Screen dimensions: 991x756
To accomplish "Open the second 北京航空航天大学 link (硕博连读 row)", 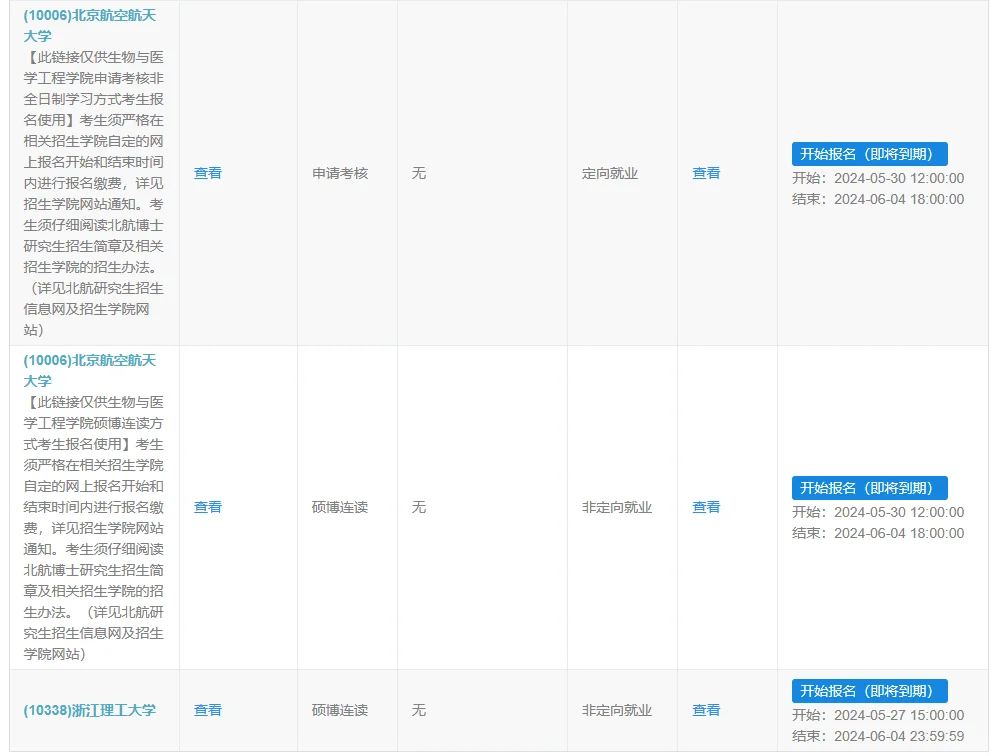I will pyautogui.click(x=89, y=370).
